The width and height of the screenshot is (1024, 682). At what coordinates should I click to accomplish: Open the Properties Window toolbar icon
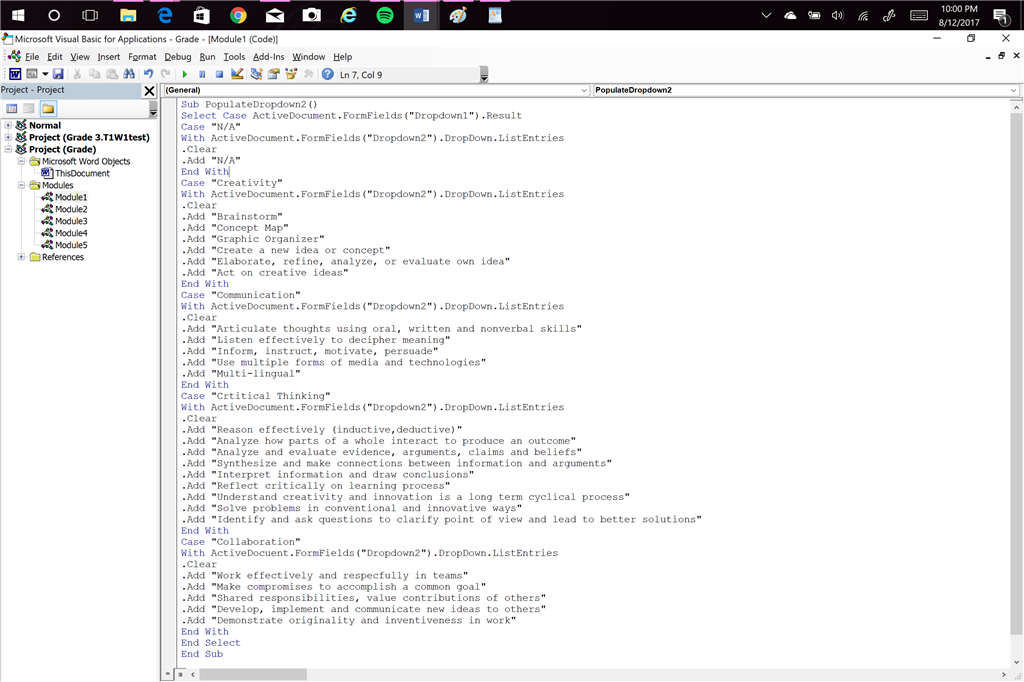274,74
